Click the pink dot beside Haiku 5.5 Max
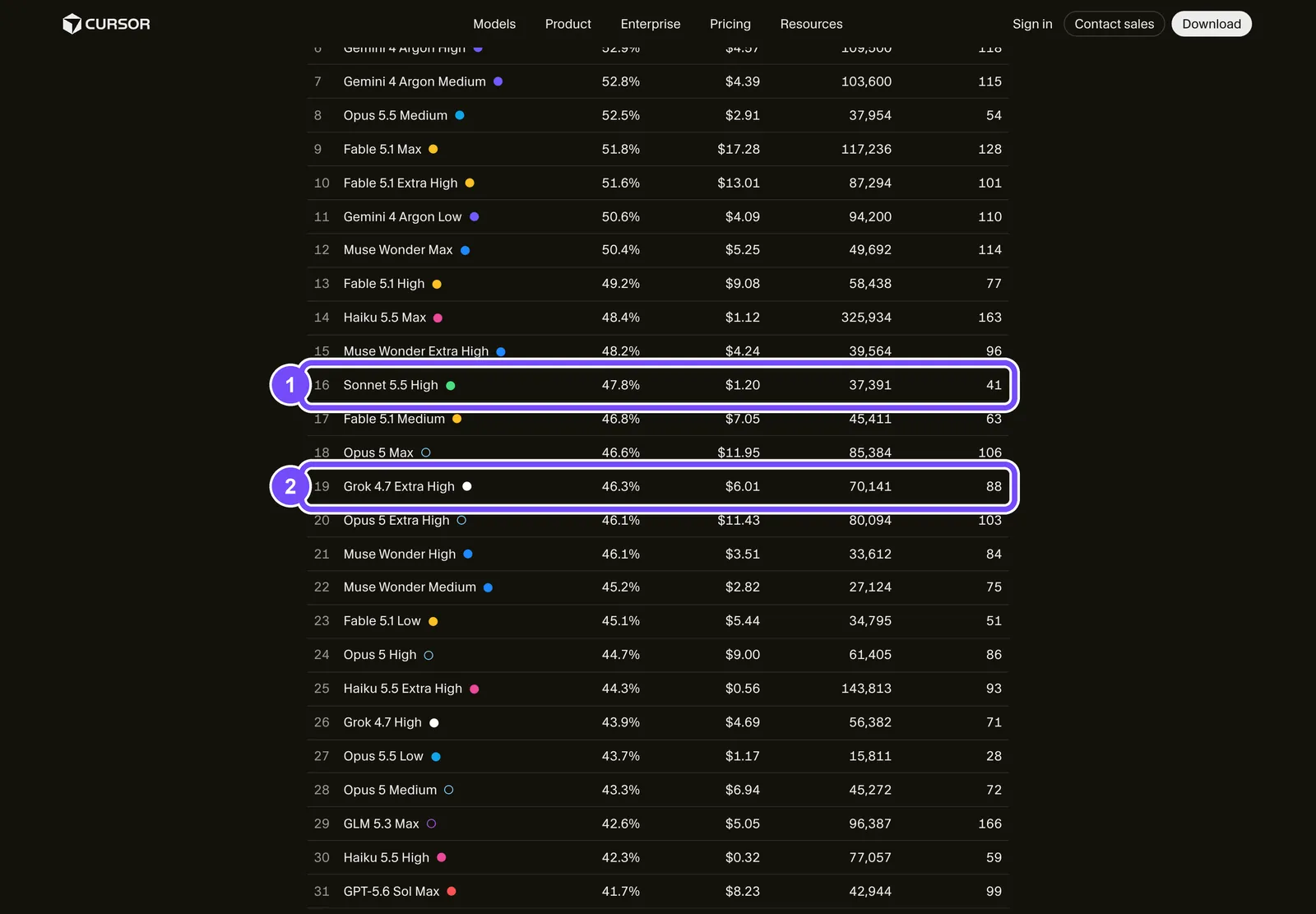The height and width of the screenshot is (914, 1316). point(438,318)
